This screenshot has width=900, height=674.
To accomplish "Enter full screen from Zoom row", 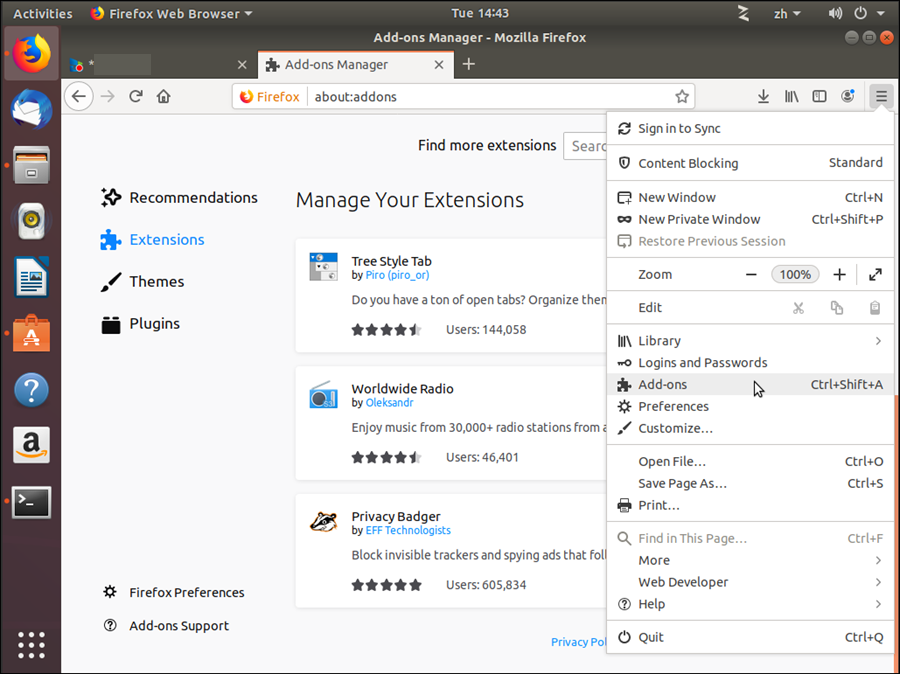I will pyautogui.click(x=875, y=274).
